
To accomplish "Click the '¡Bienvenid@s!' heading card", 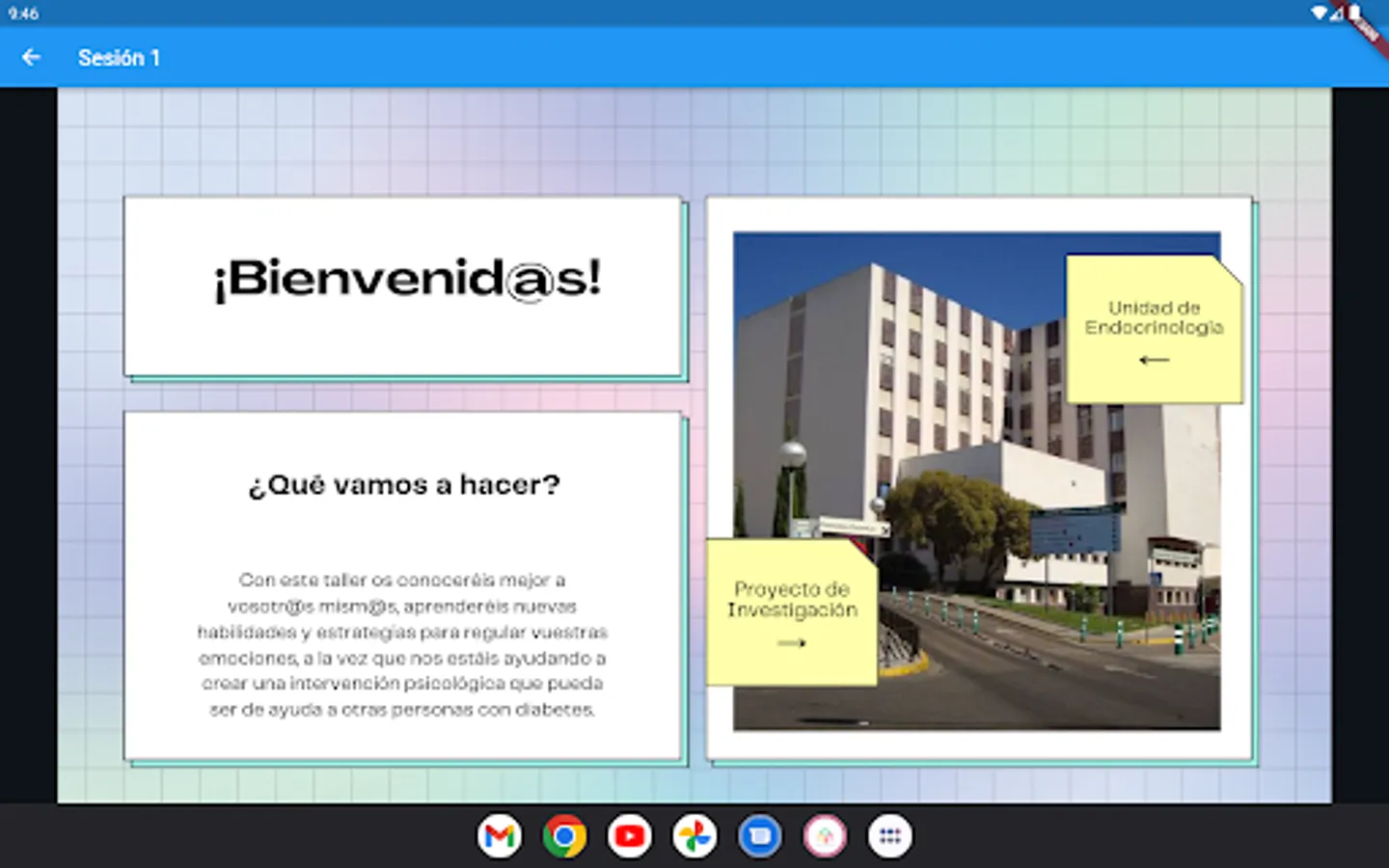I will click(x=405, y=282).
